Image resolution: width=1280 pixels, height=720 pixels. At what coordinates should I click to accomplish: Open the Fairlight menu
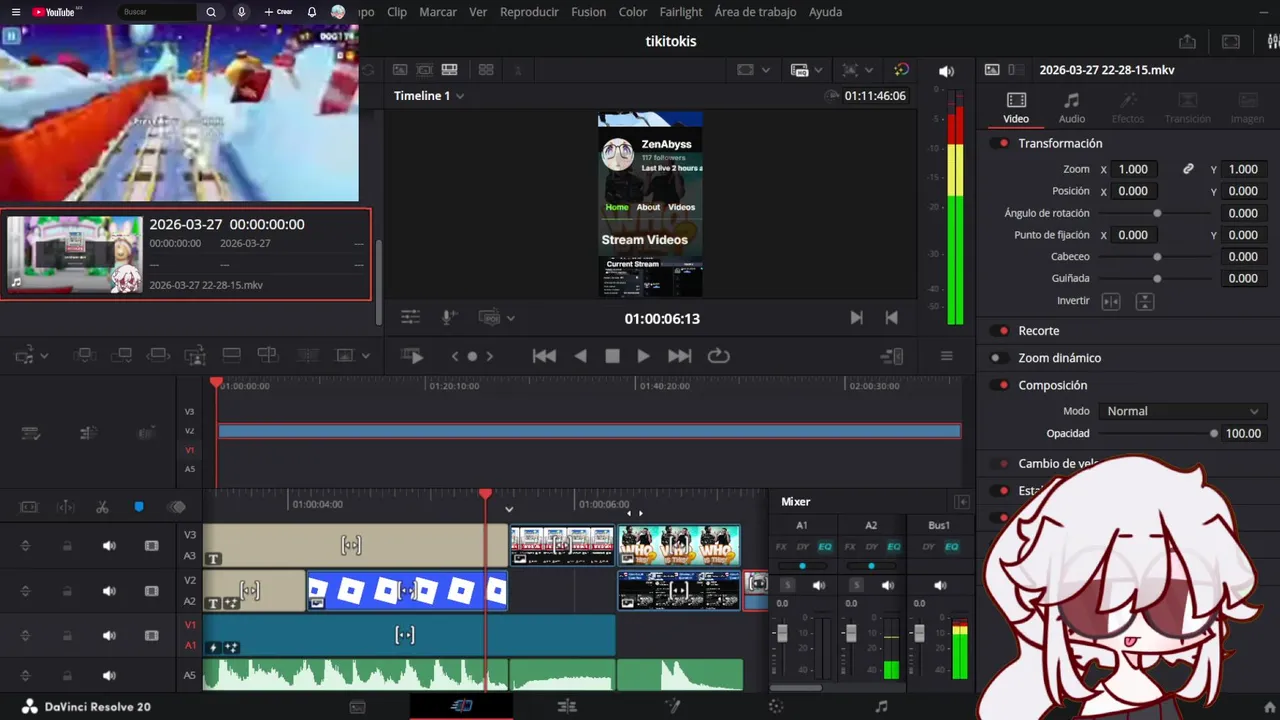coord(681,12)
